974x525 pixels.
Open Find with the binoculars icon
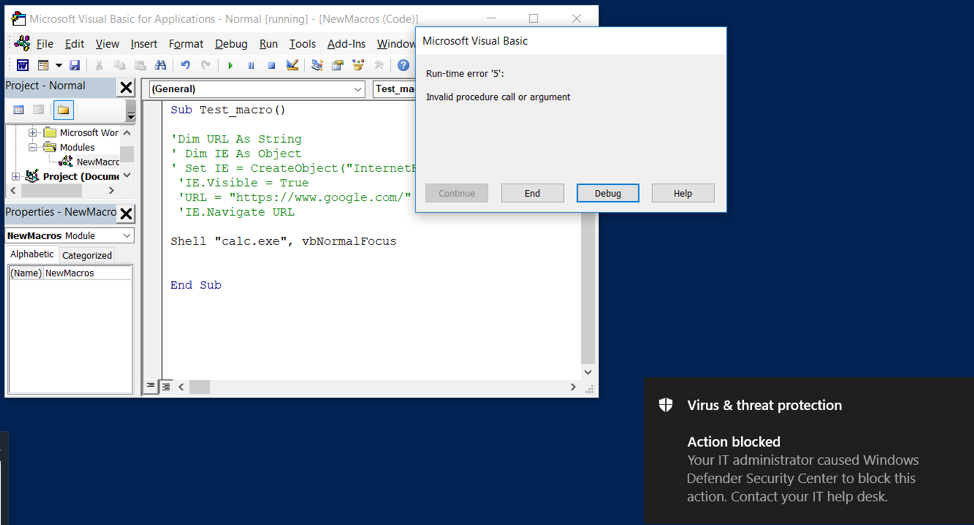point(160,65)
